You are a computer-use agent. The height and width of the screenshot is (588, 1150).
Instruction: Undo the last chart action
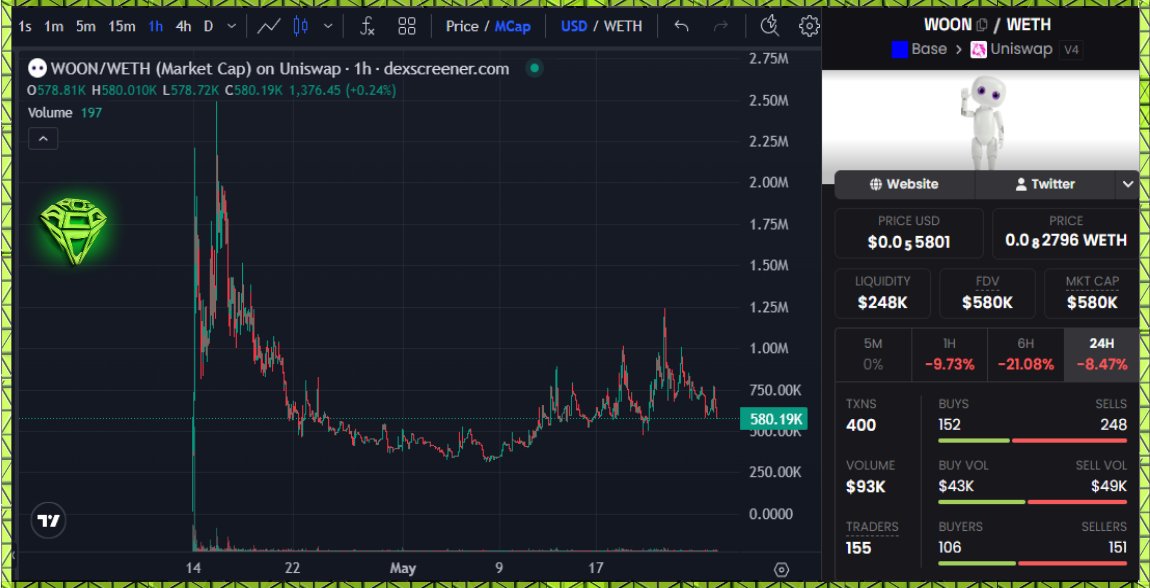[x=681, y=26]
